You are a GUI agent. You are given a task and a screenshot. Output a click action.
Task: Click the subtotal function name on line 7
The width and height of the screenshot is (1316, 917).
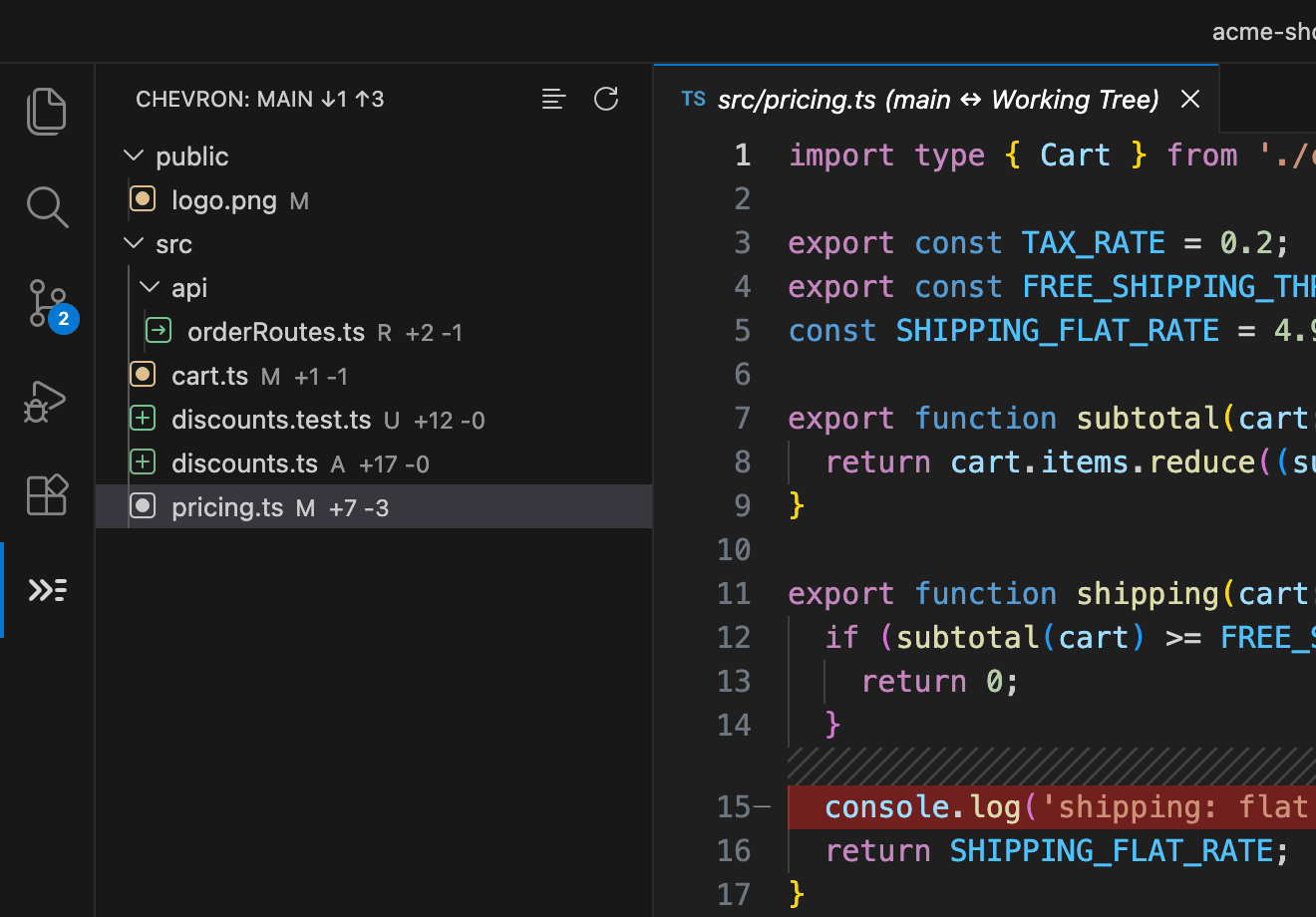coord(1148,419)
